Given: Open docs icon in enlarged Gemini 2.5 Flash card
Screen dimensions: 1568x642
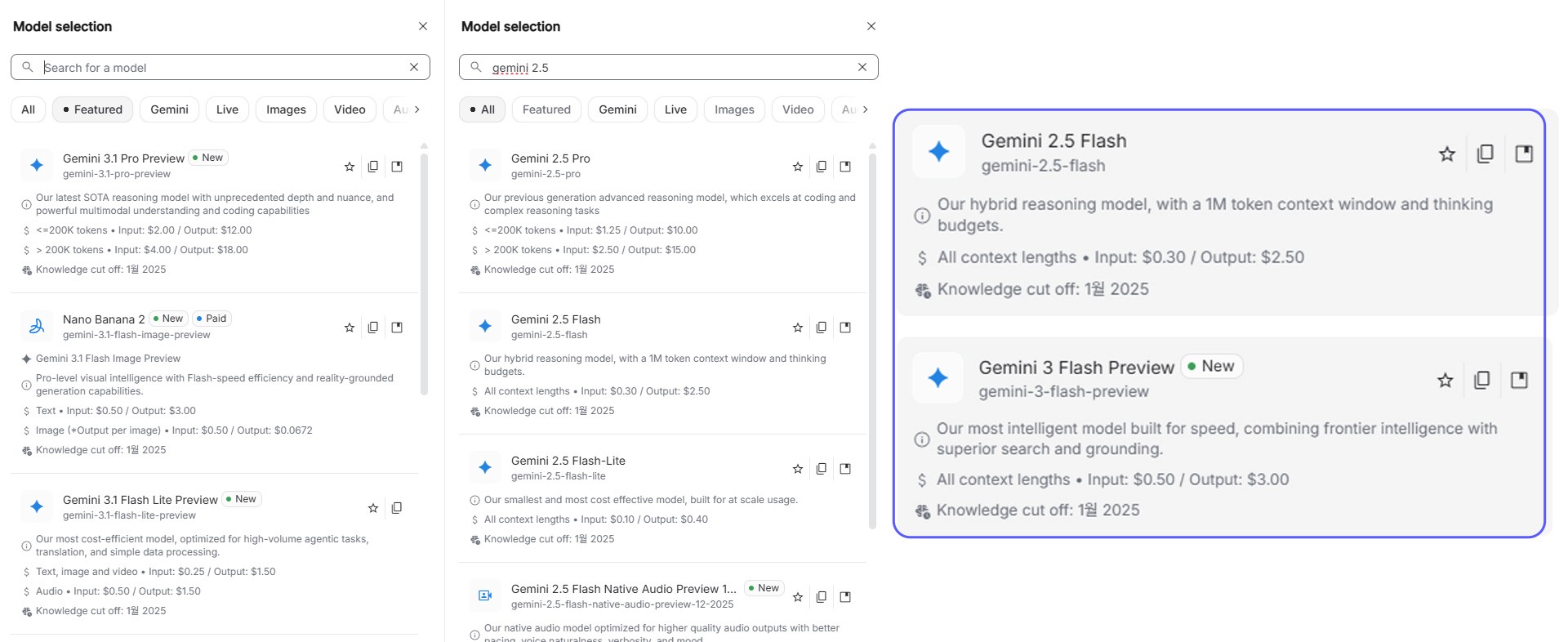Looking at the screenshot, I should pyautogui.click(x=1524, y=154).
